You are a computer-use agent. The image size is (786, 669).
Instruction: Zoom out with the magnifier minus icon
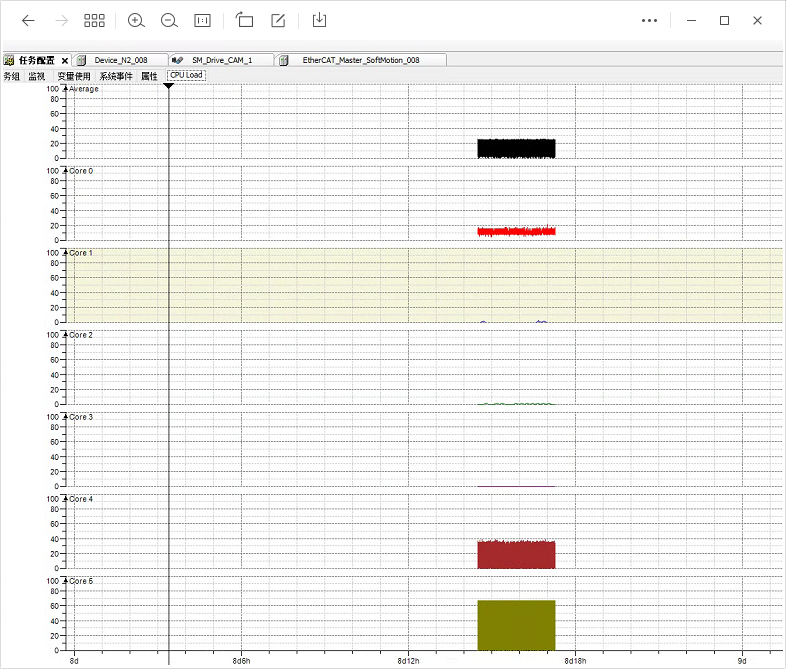[169, 20]
